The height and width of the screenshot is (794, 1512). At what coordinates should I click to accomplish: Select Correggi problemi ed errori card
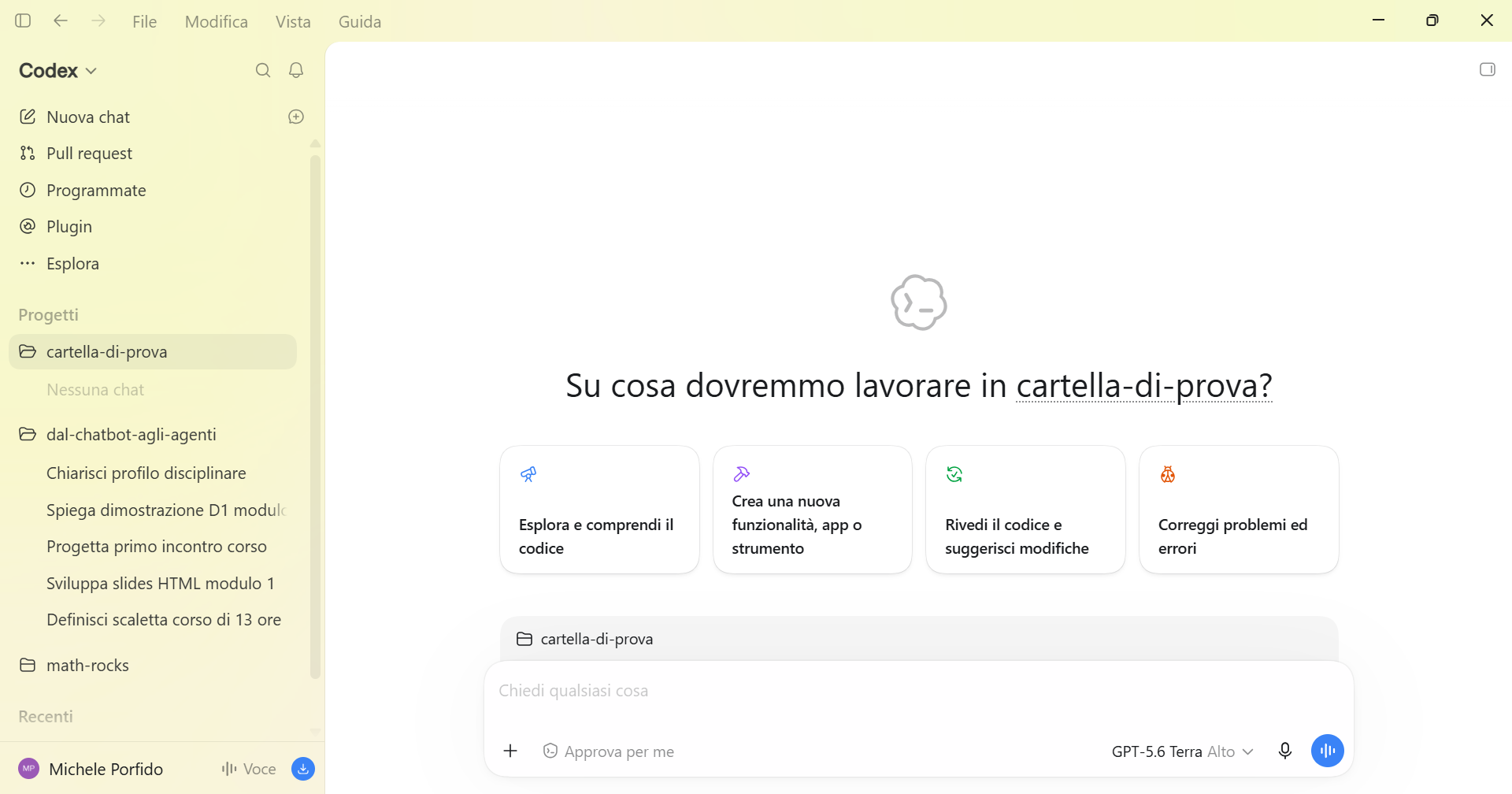[1239, 510]
